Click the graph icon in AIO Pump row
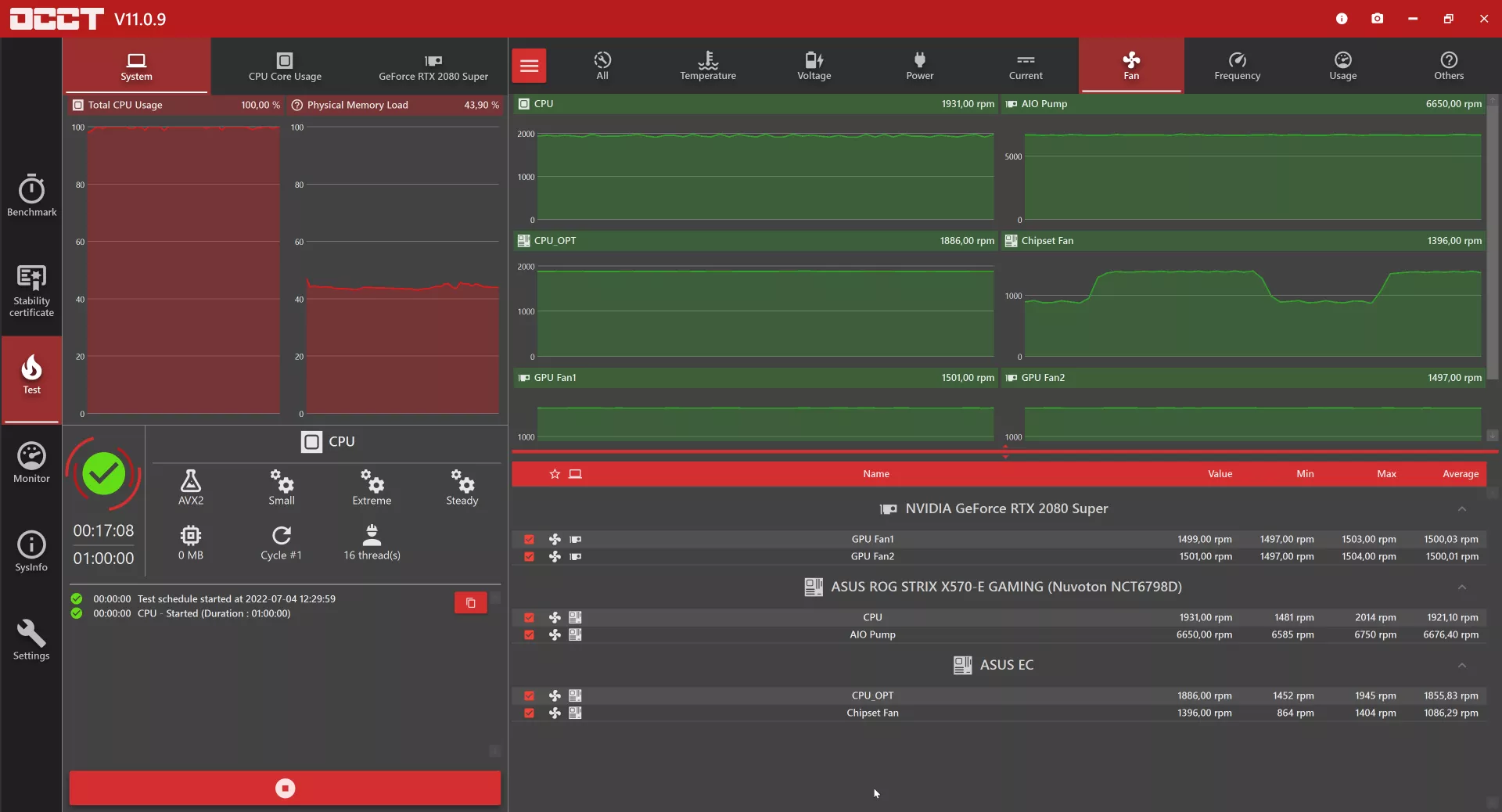This screenshot has width=1502, height=812. pos(575,635)
